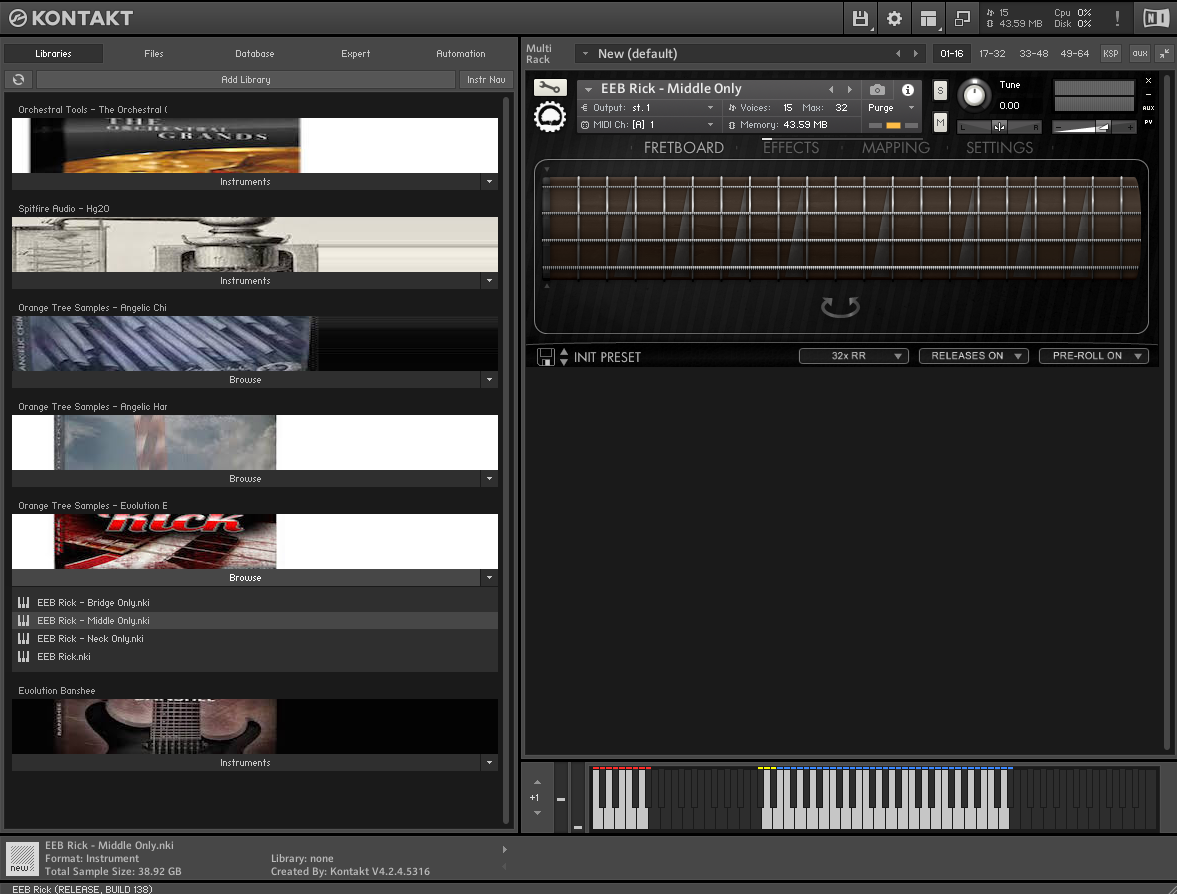Click the fretboard flip rotate icon

[x=840, y=306]
